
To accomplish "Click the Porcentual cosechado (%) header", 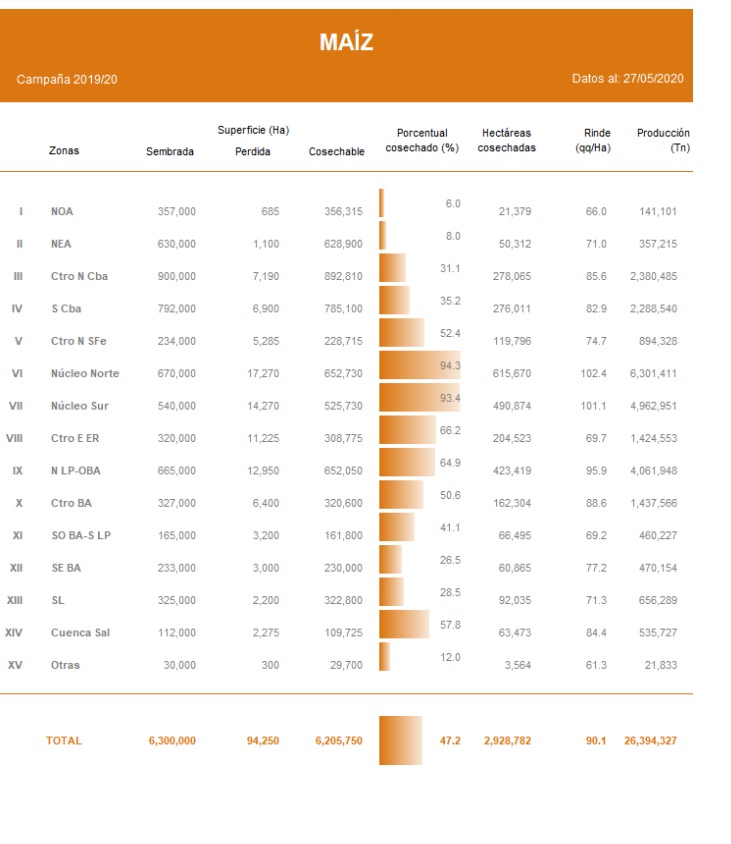I will pyautogui.click(x=421, y=141).
